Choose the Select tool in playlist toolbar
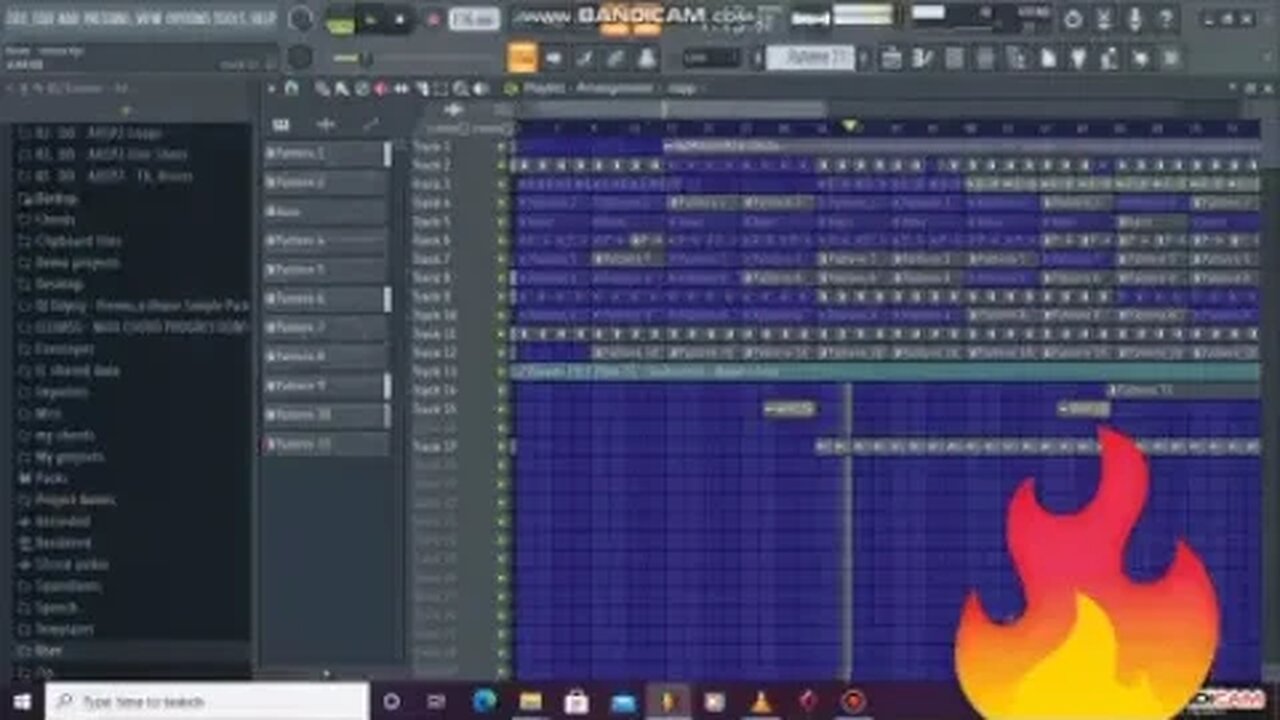This screenshot has height=720, width=1280. tap(441, 88)
